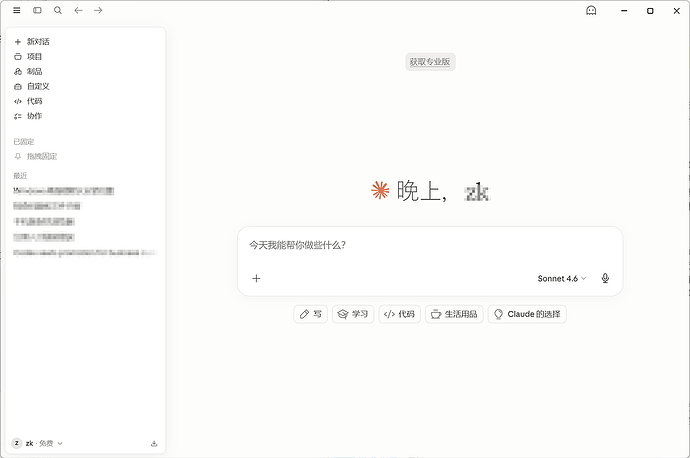690x458 pixels.
Task: Select the 写 write suggestion chip
Action: 310,314
